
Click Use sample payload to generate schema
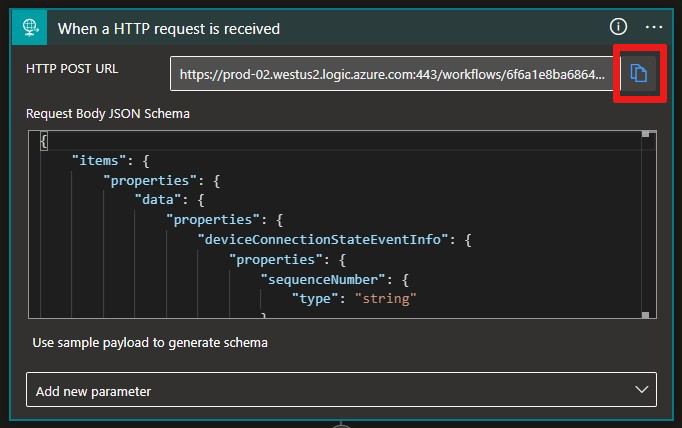pos(150,343)
